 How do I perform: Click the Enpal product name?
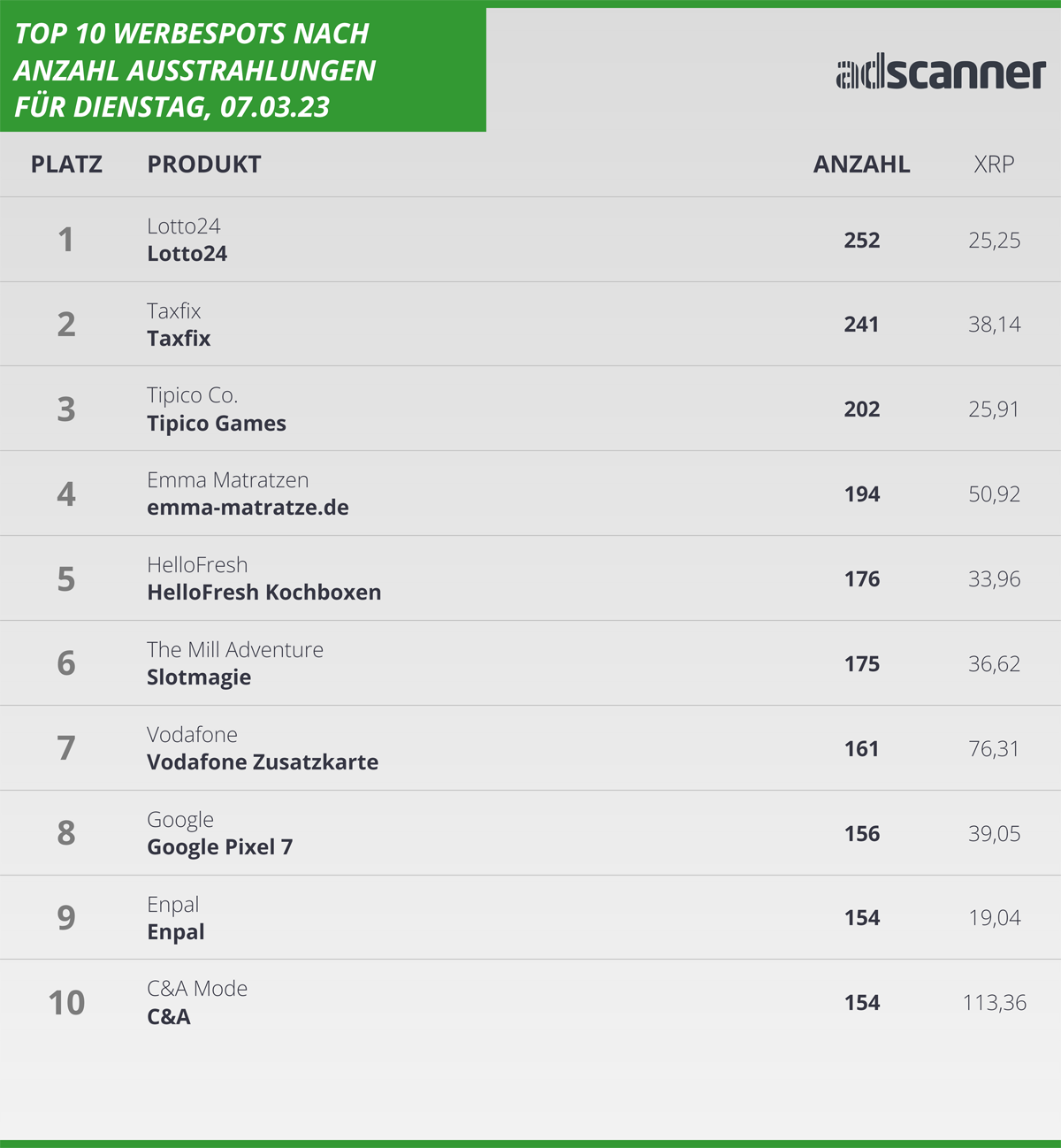coord(176,932)
